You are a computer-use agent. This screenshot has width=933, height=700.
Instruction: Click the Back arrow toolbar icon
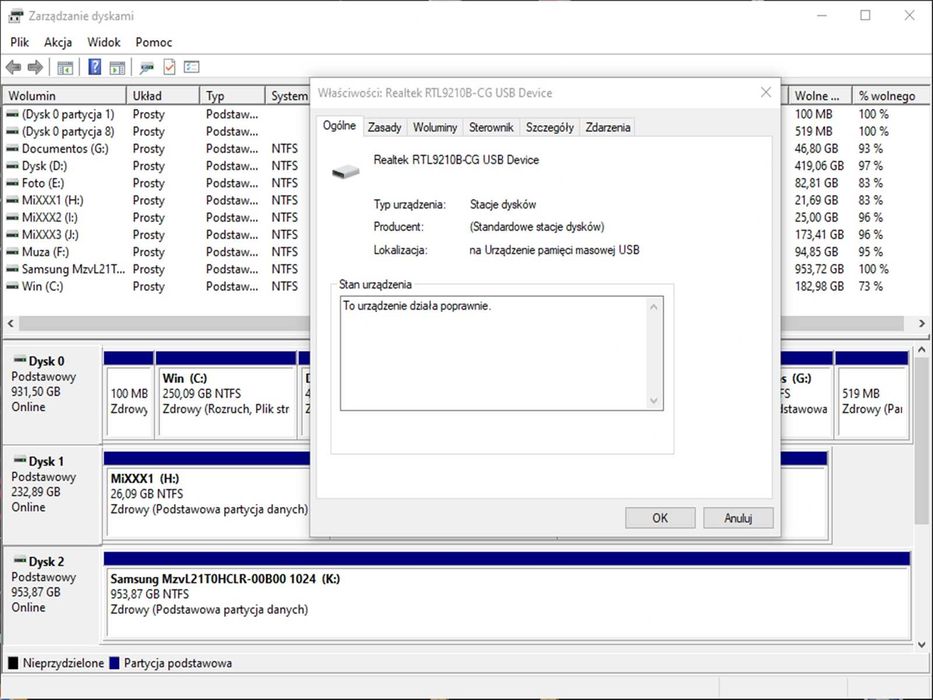pyautogui.click(x=13, y=67)
